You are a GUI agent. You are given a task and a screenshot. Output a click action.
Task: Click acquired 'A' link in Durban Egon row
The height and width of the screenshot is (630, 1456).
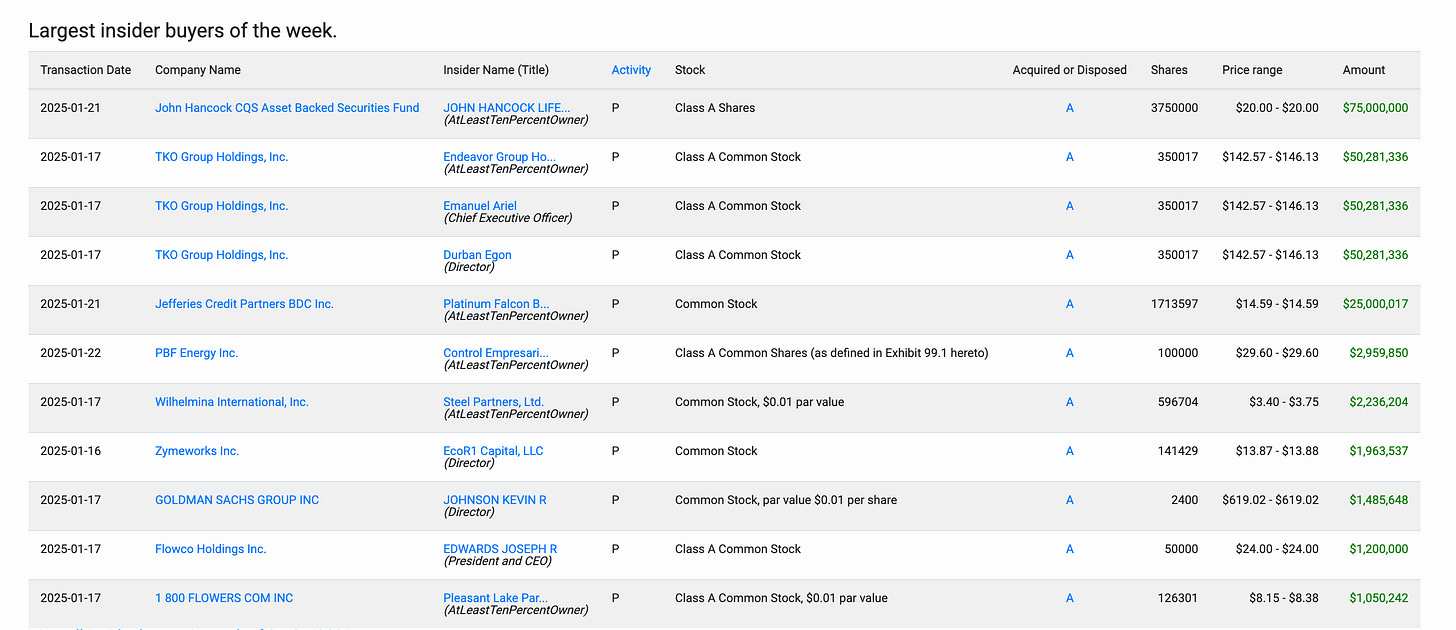[1070, 255]
